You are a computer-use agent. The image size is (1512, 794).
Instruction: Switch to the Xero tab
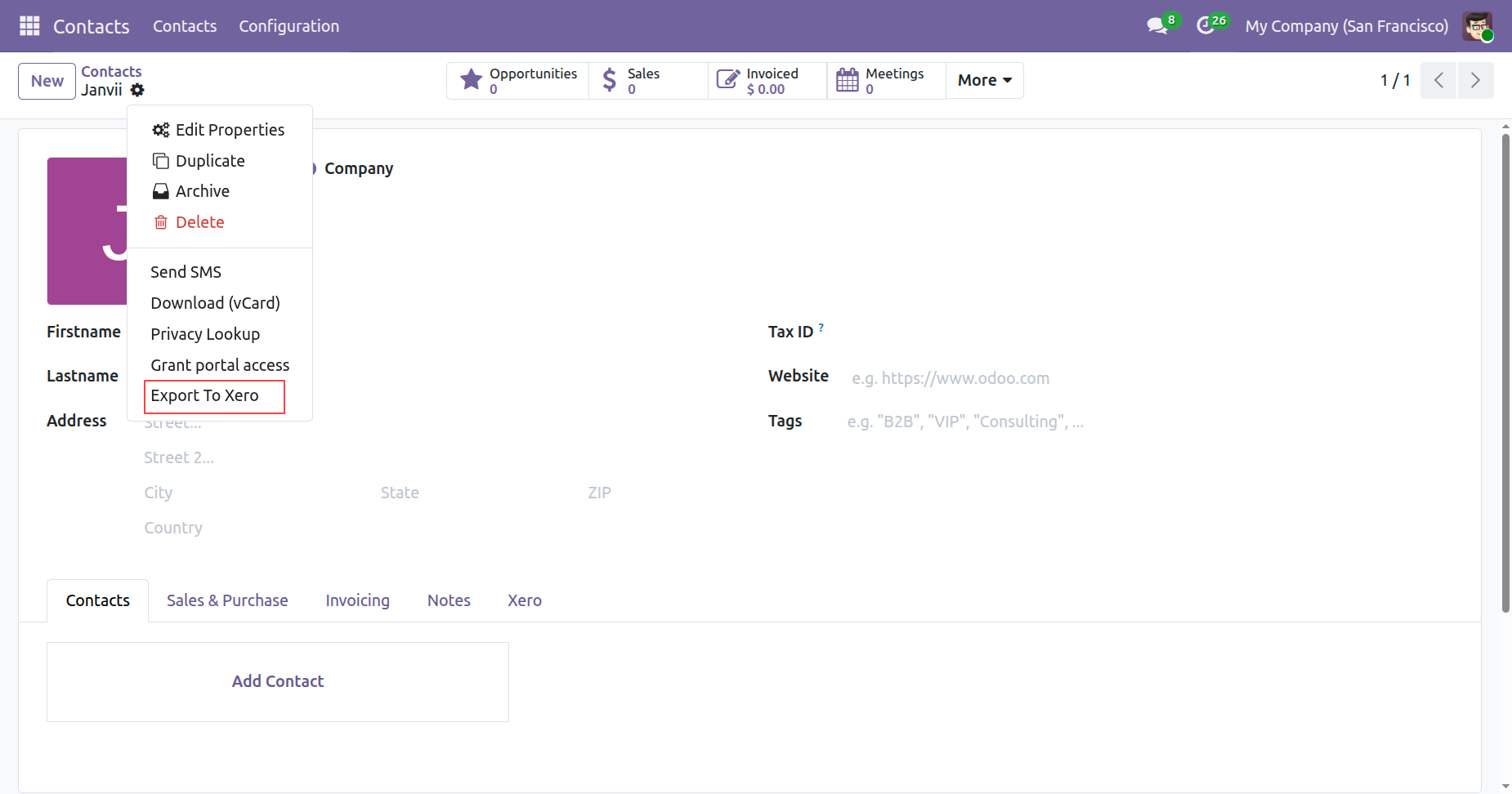click(525, 600)
